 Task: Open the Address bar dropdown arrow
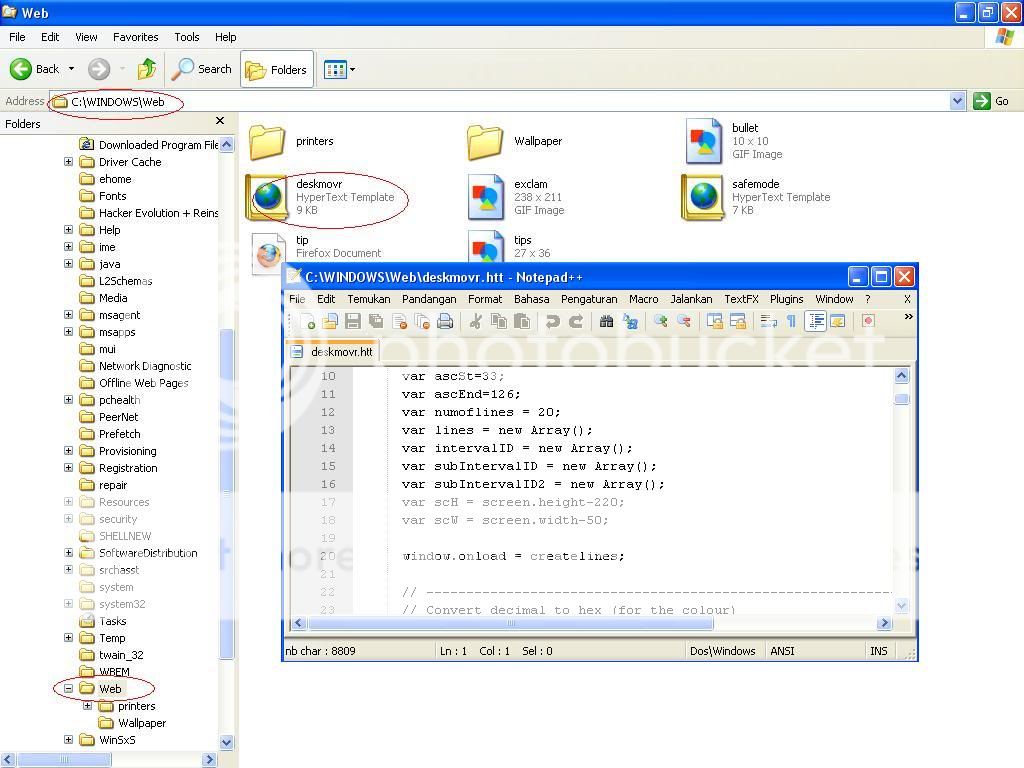(957, 101)
